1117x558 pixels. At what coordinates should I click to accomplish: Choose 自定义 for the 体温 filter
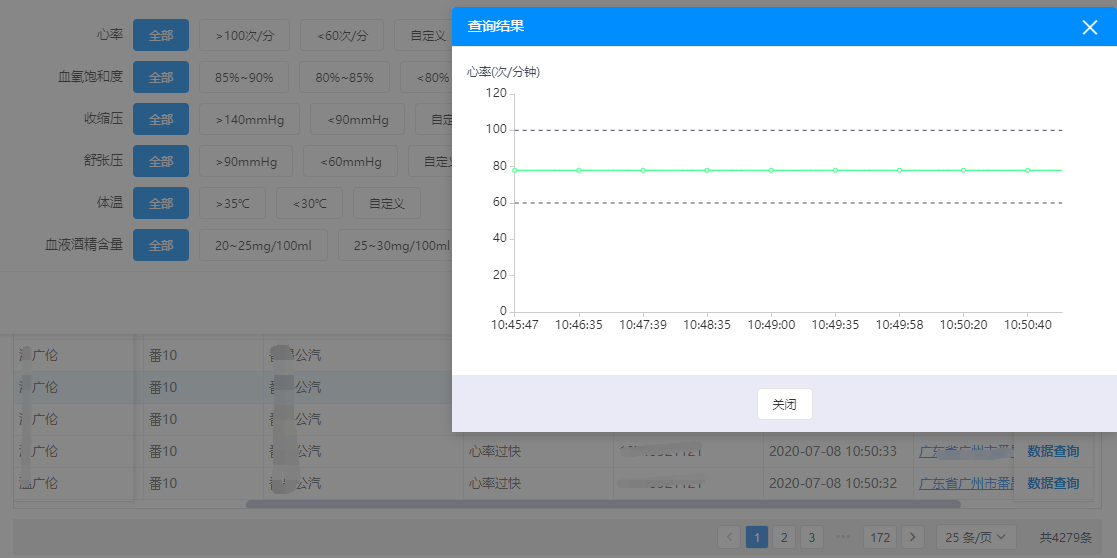387,203
